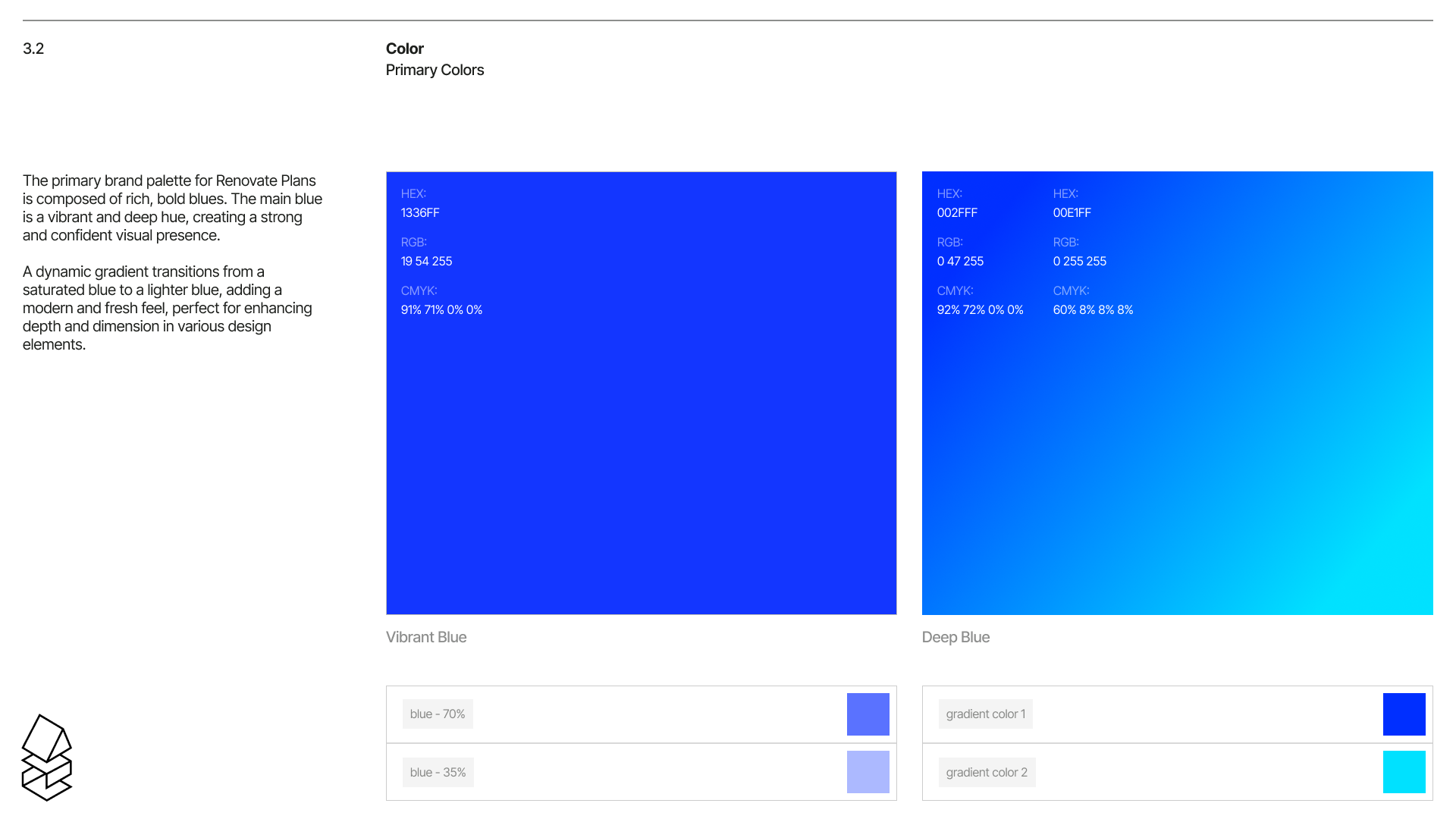
Task: Click the CMYK value 92% 72% 0% 0%
Action: [981, 309]
